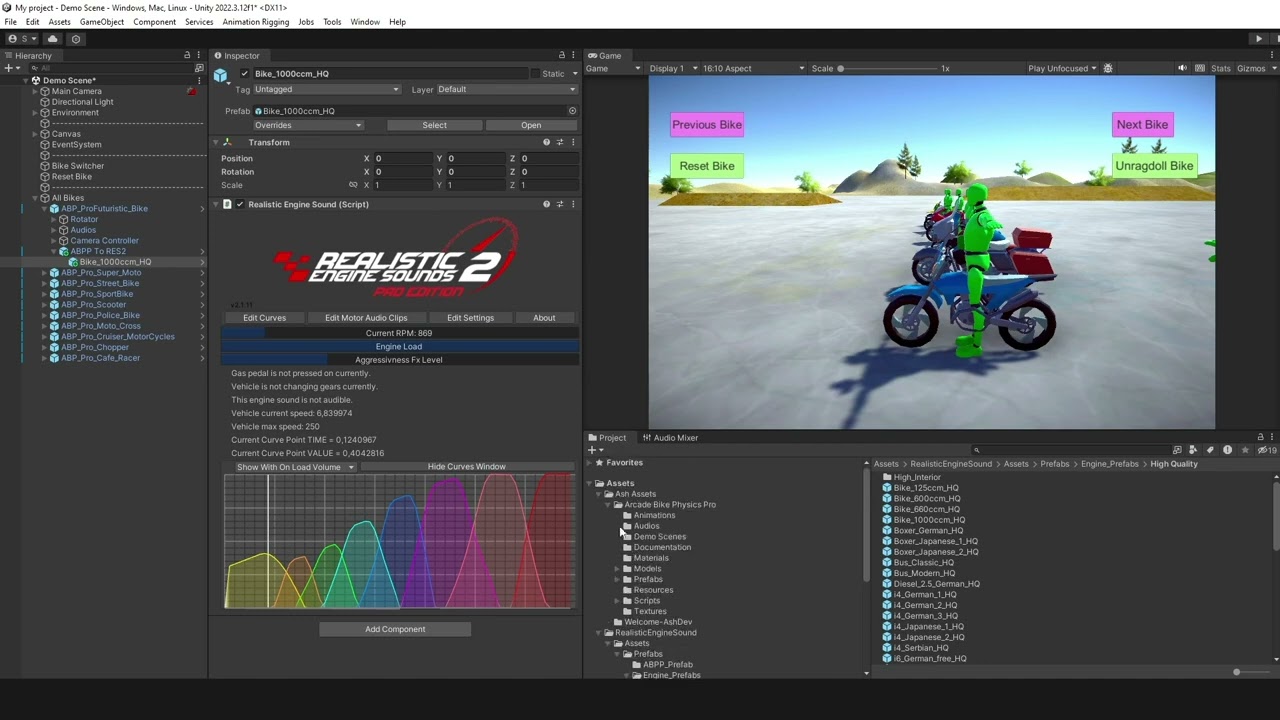This screenshot has height=720, width=1280.
Task: Lock the Inspector panel
Action: pos(561,55)
